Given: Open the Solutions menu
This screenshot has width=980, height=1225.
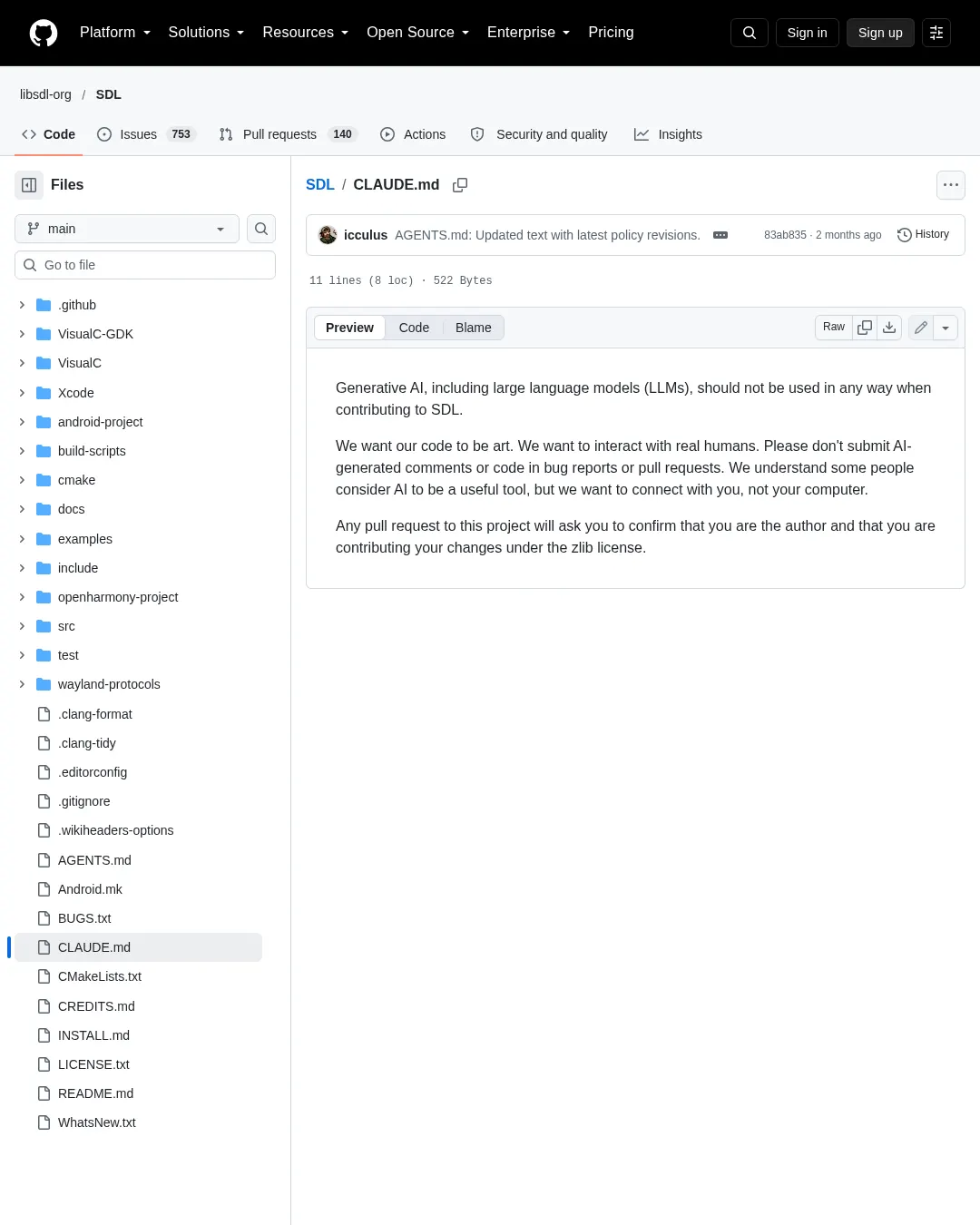Looking at the screenshot, I should [206, 33].
